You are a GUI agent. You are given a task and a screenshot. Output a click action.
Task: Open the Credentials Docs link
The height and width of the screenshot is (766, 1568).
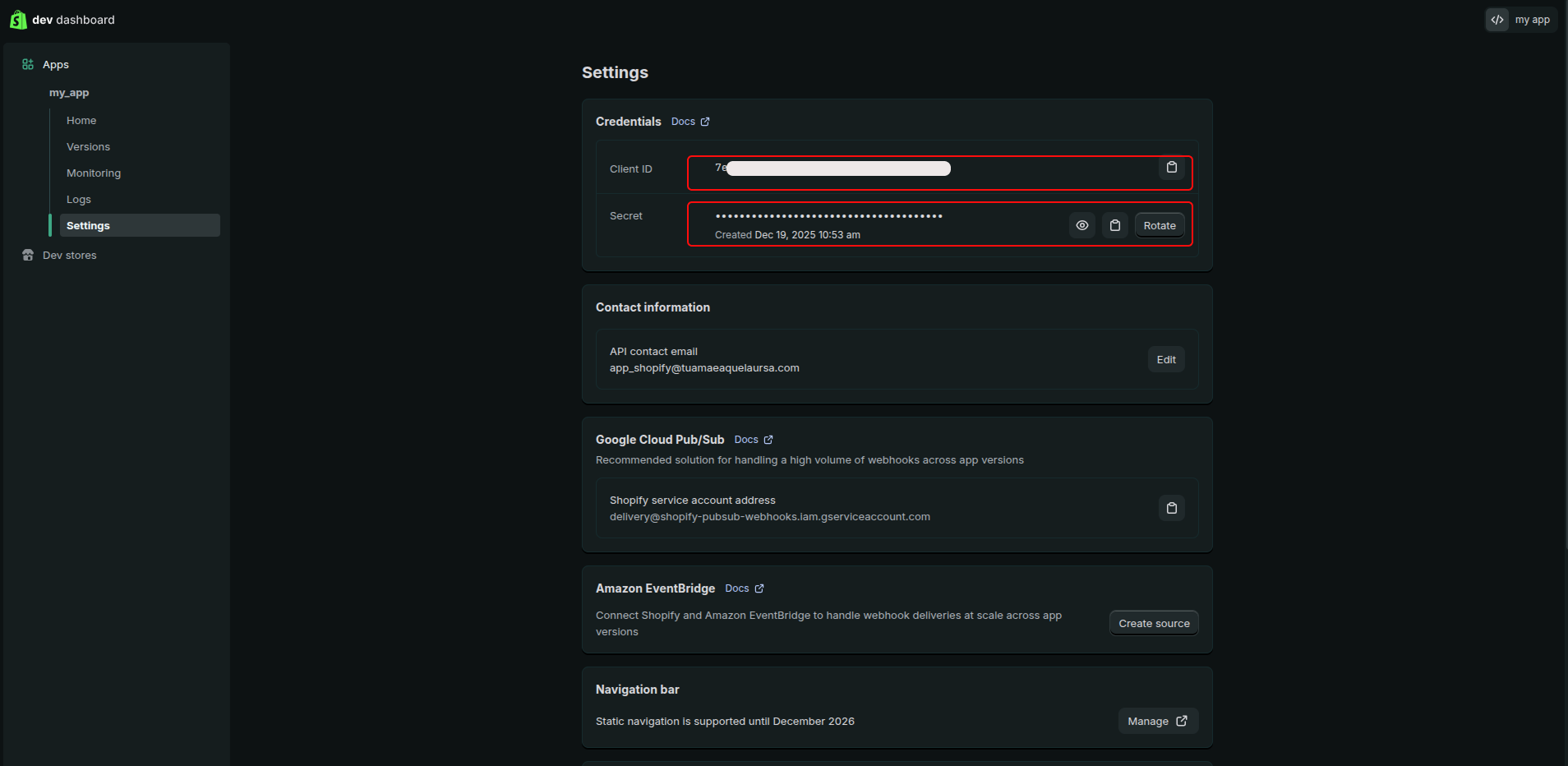[x=689, y=122]
